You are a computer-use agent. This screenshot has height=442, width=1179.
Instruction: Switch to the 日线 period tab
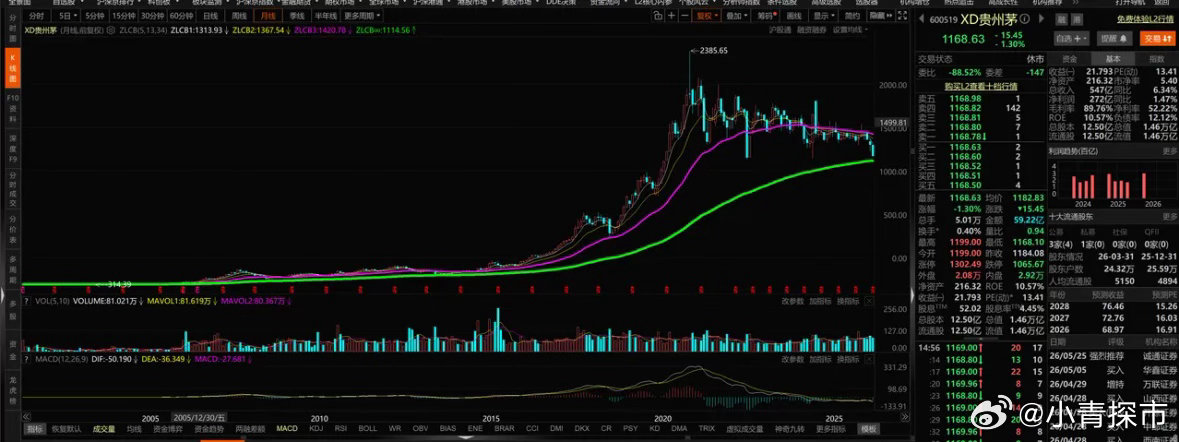(211, 16)
